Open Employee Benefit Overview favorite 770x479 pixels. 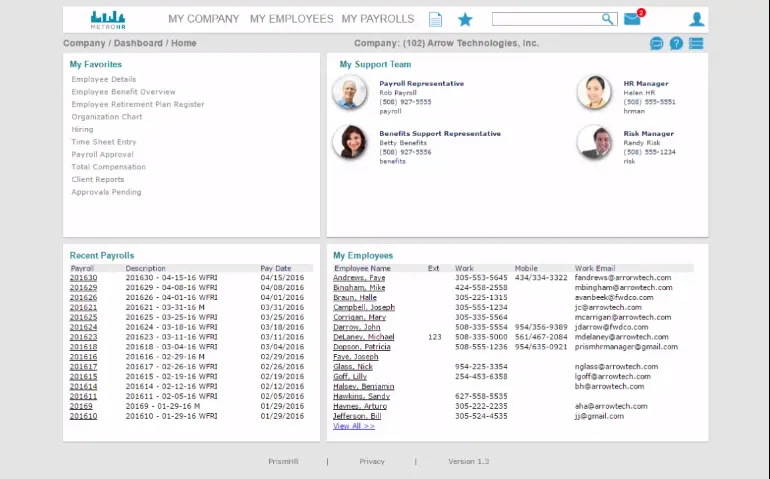[123, 92]
